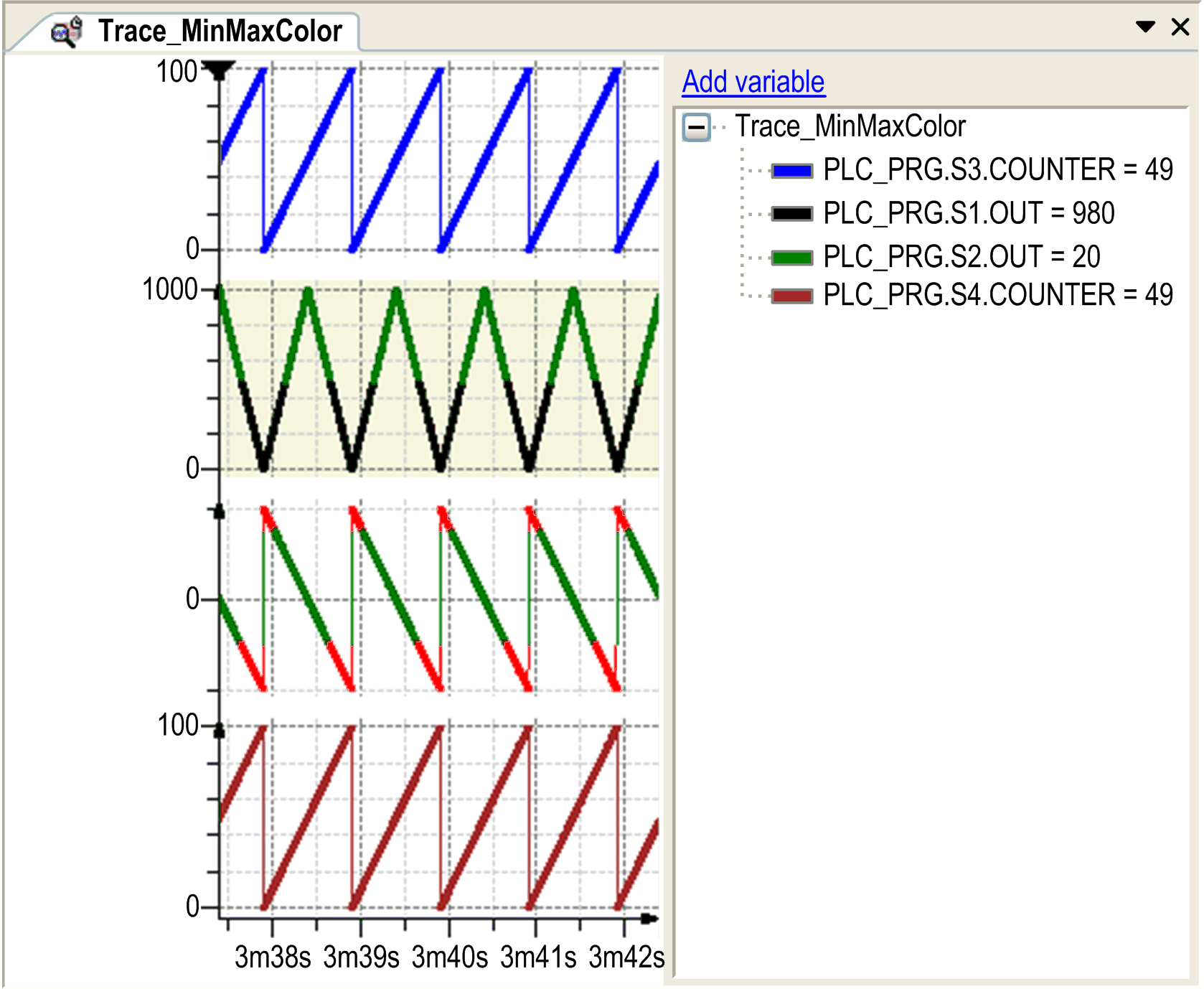Select the Trace_MinMaxColor tab

220,32
